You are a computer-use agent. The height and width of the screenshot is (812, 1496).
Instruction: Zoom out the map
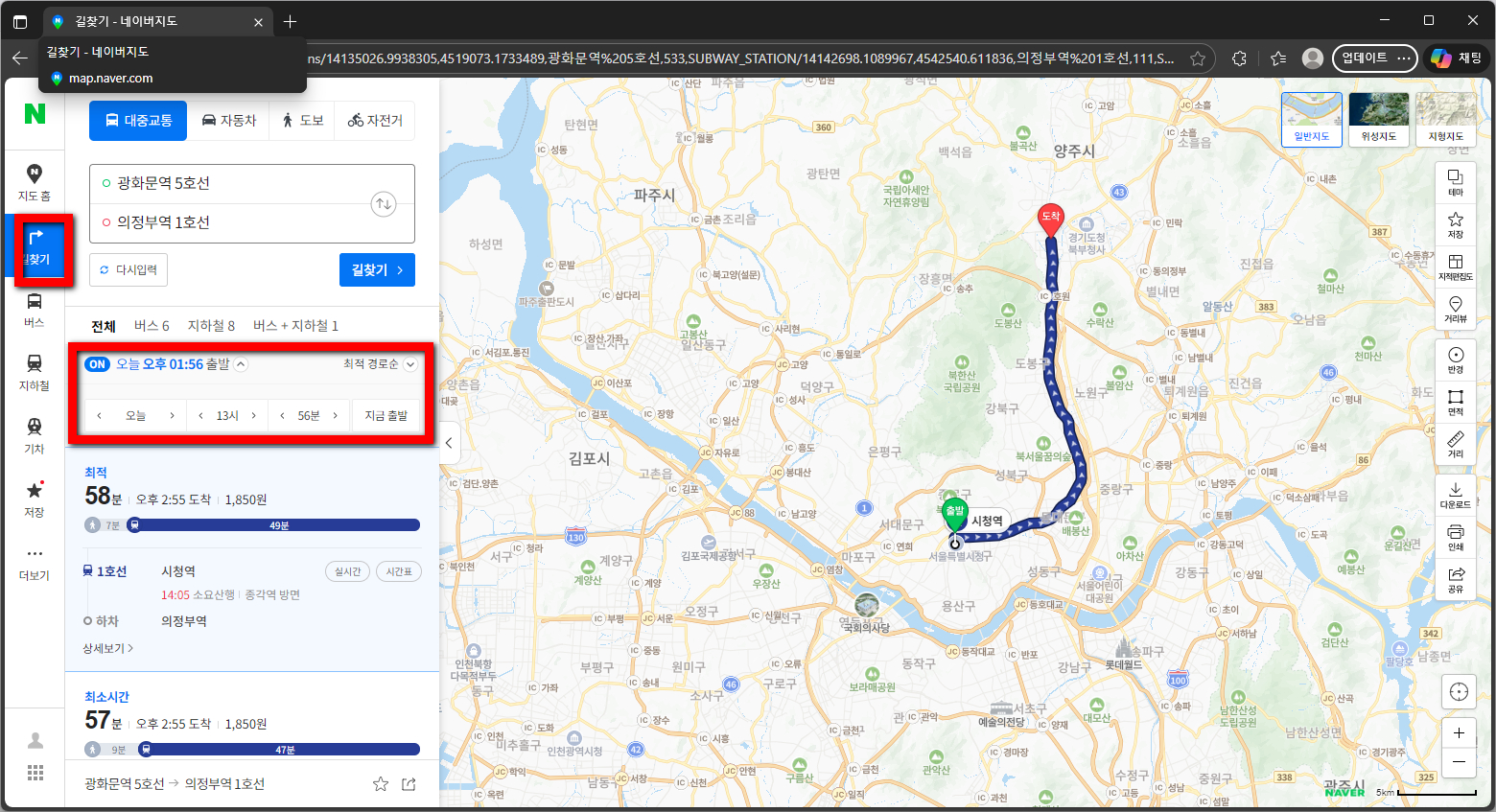click(1459, 762)
